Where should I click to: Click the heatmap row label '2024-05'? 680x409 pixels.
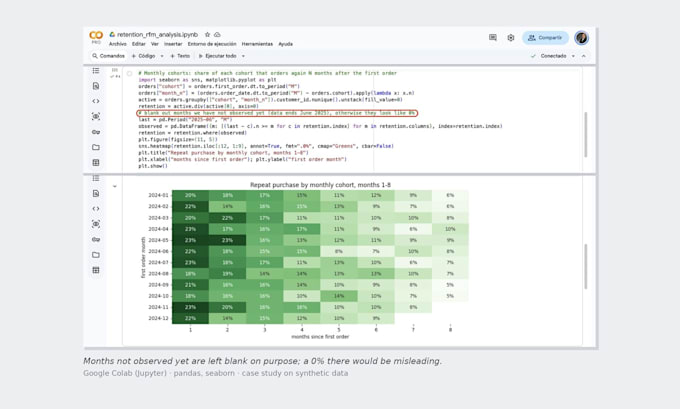[x=158, y=240]
